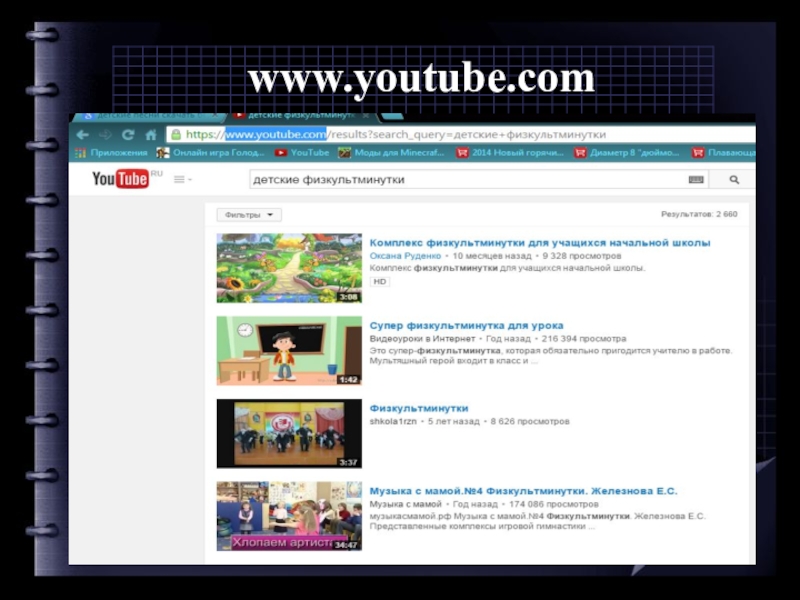800x600 pixels.
Task: Open the on-screen keyboard icon in search
Action: tap(696, 180)
